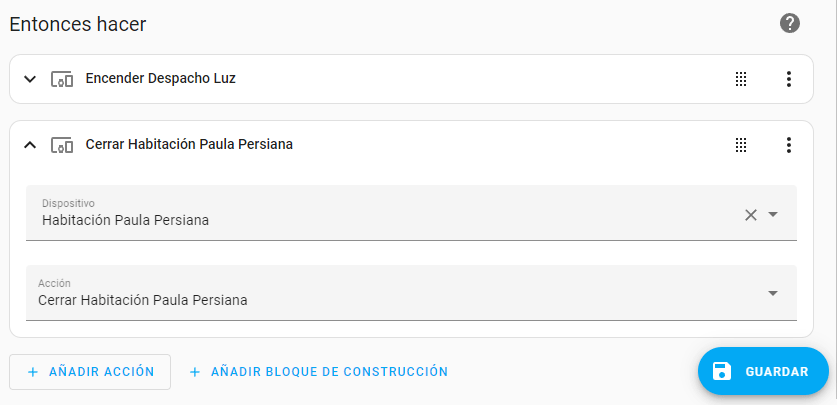Click the Cerrar Habitación Paula Persiana header title
This screenshot has width=837, height=405.
pyautogui.click(x=189, y=145)
